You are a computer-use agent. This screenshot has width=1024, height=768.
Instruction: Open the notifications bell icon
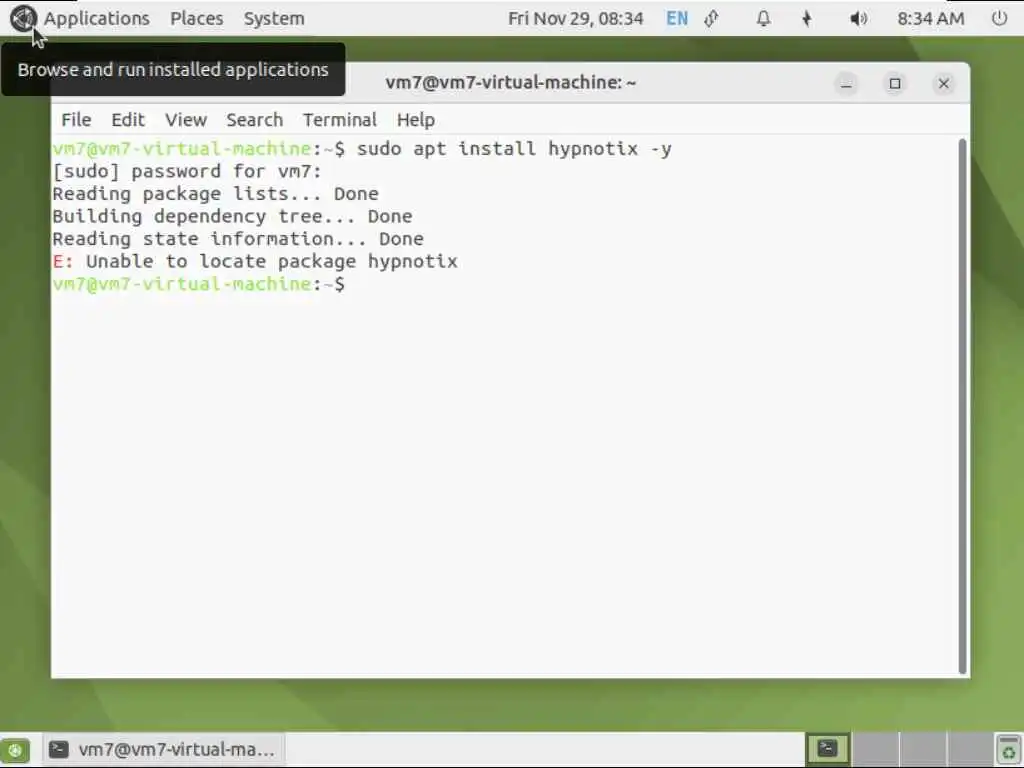(763, 18)
